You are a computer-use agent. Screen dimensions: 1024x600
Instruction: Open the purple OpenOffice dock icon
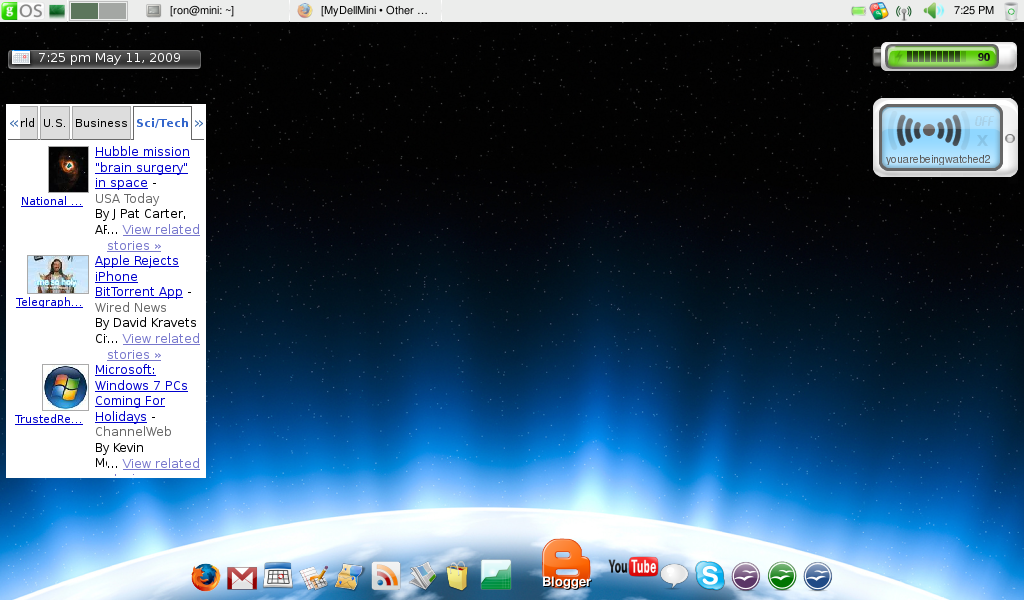[746, 576]
